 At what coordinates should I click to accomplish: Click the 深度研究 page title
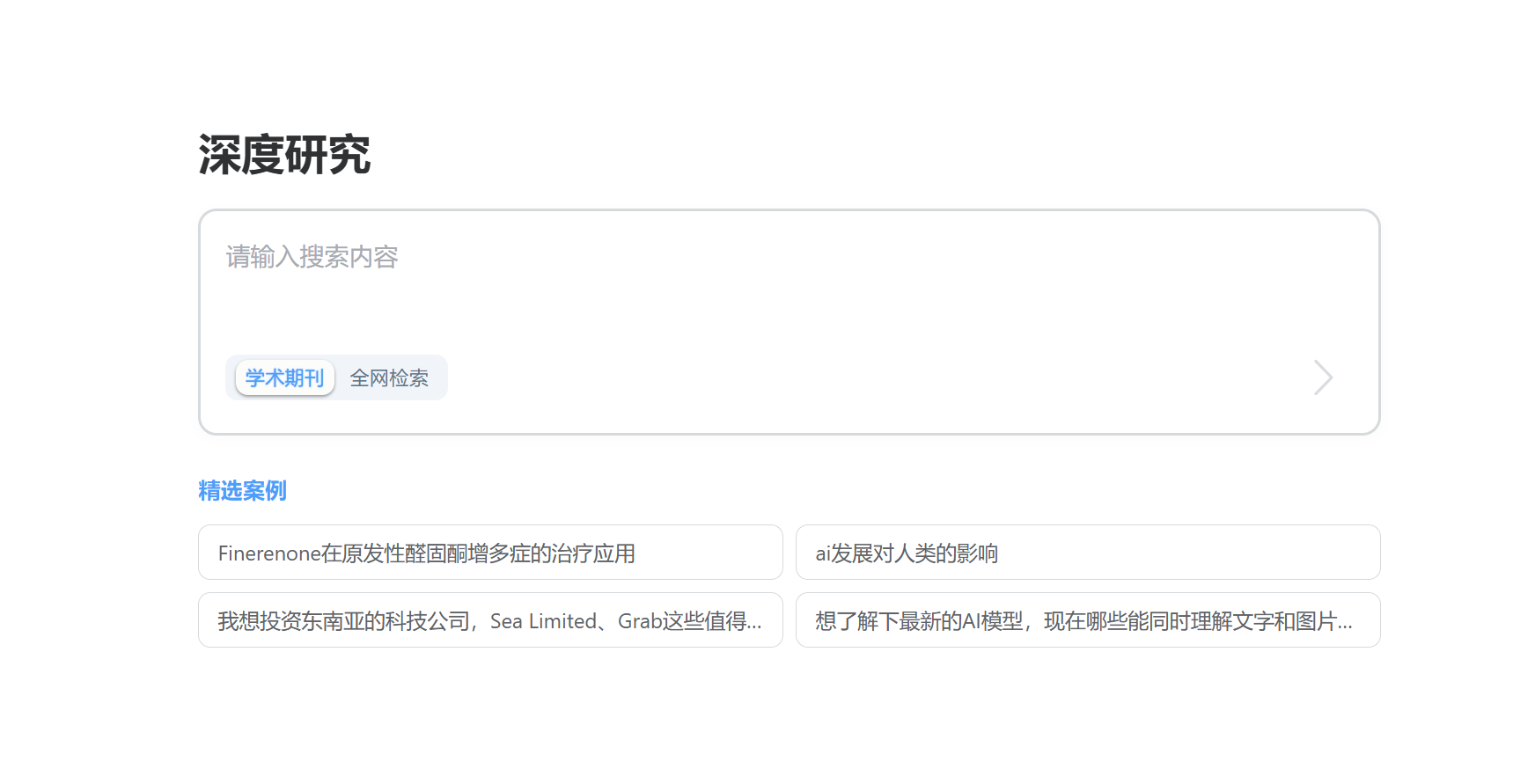click(284, 155)
